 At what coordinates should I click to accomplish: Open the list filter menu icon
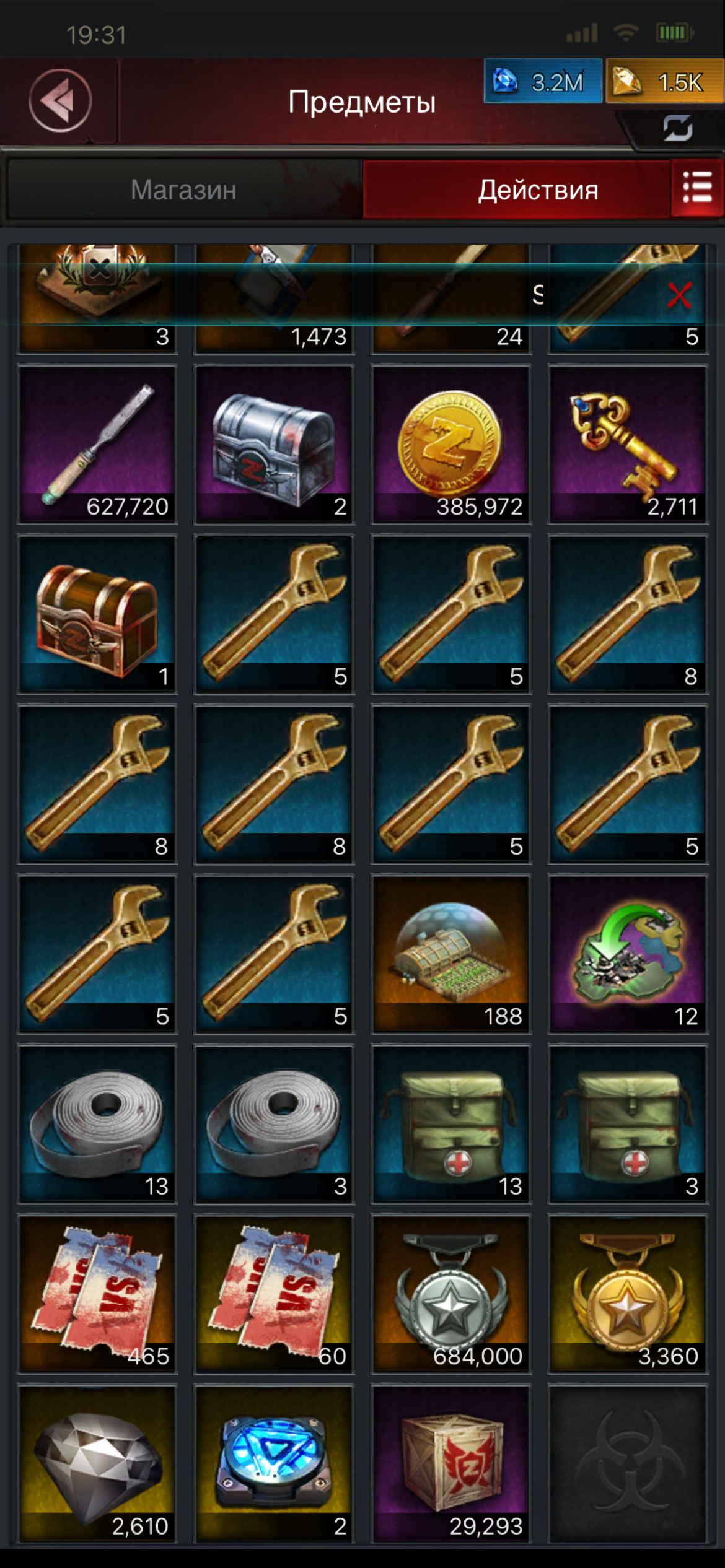pos(698,188)
